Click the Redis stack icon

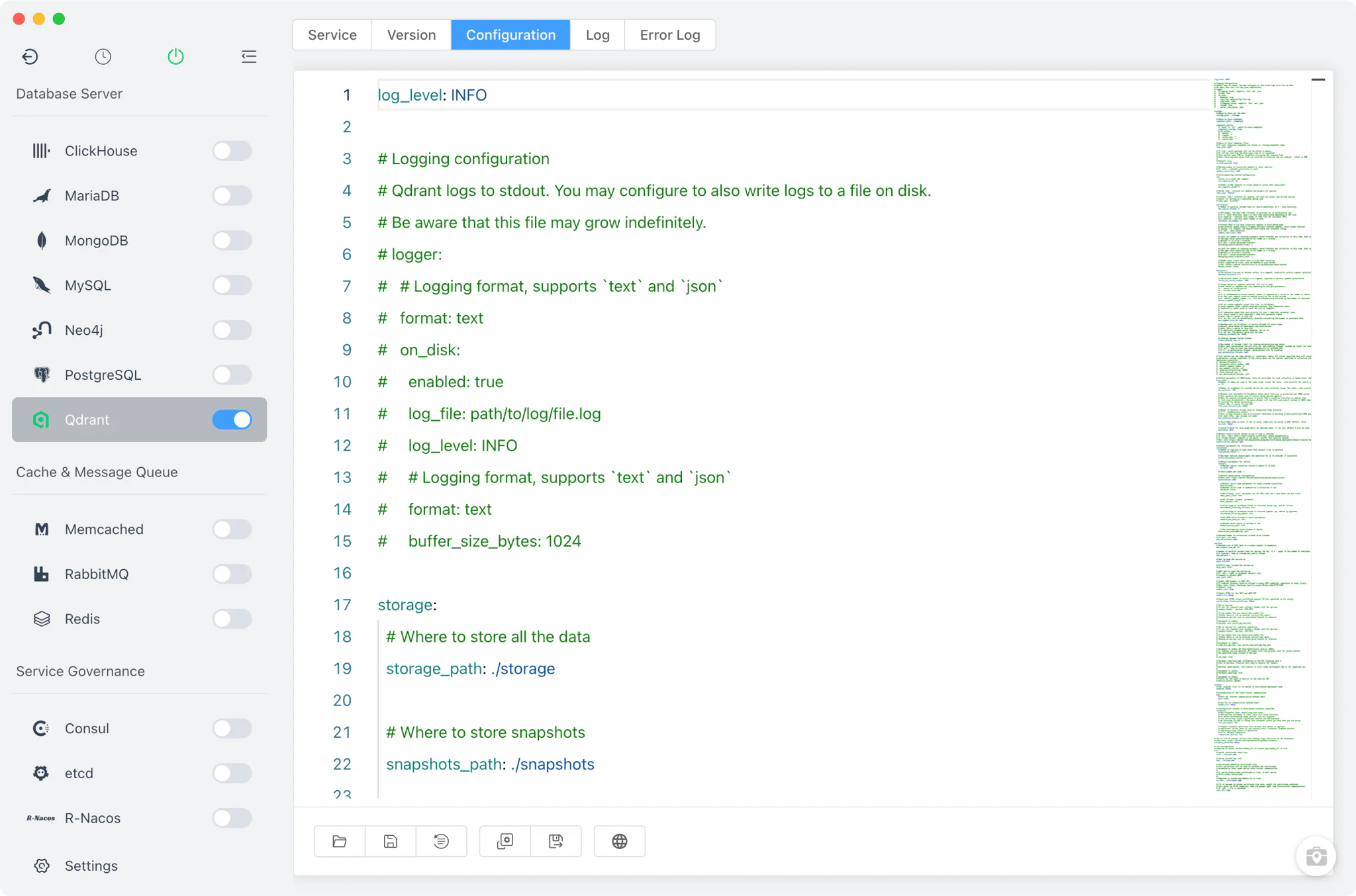pos(41,619)
